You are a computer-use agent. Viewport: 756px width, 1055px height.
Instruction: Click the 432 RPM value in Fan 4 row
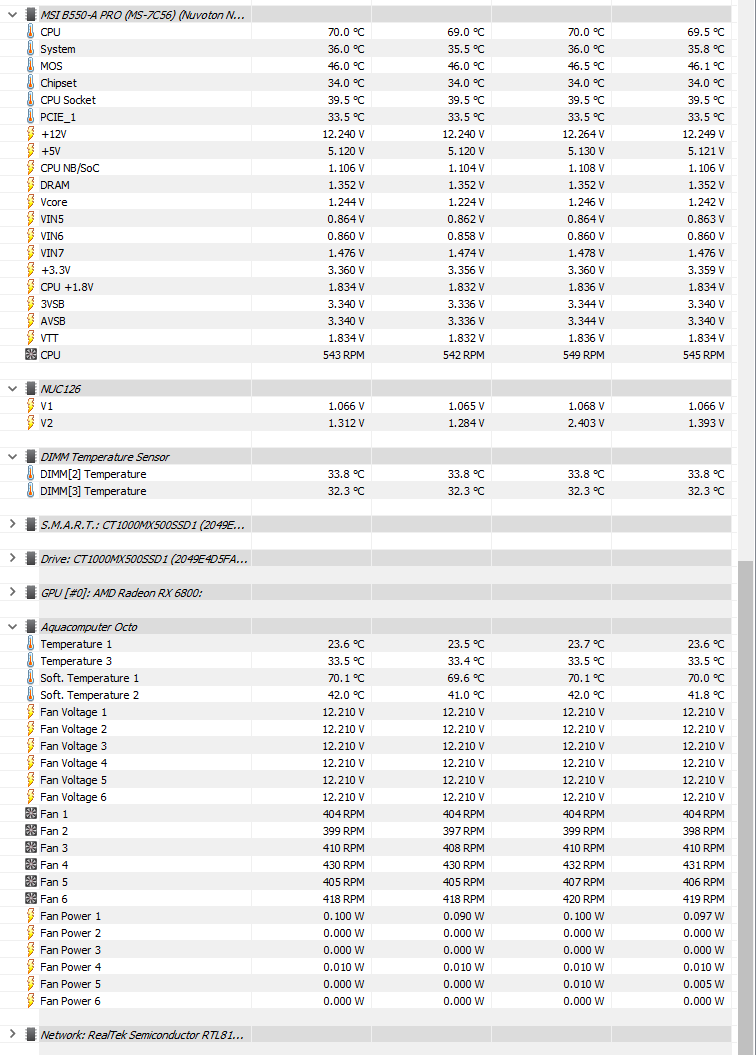point(583,865)
